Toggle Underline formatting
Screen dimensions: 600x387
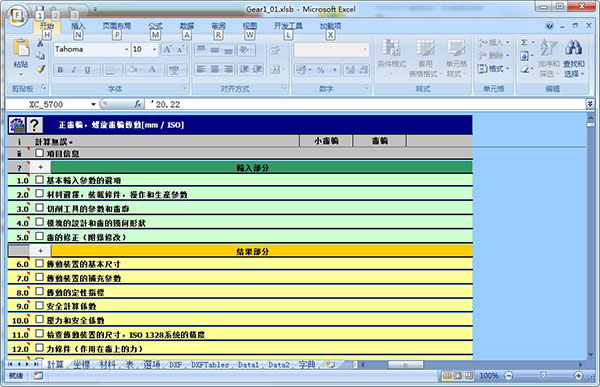pos(87,70)
